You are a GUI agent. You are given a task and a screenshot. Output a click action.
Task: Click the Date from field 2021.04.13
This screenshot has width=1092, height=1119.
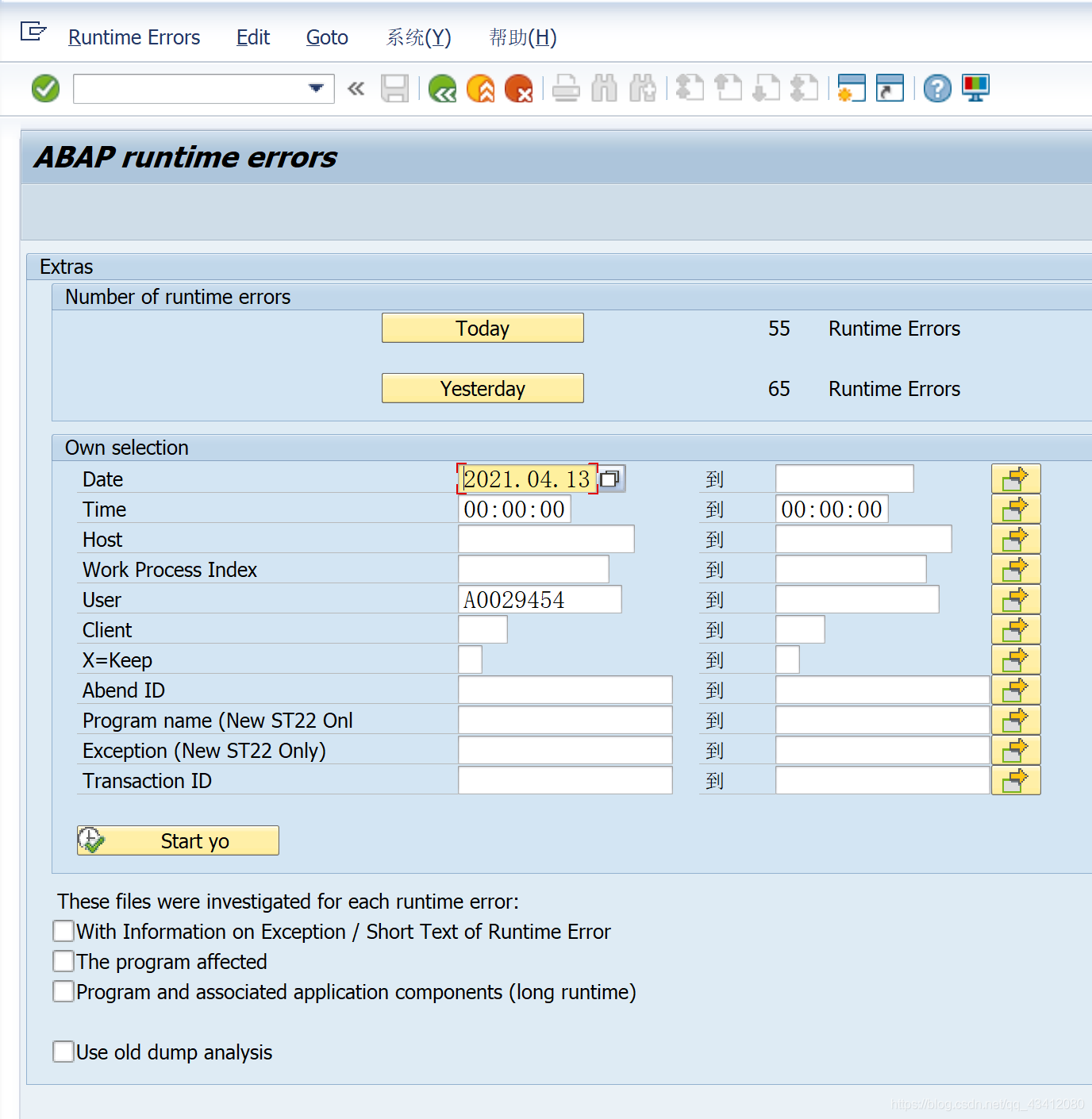tap(528, 479)
